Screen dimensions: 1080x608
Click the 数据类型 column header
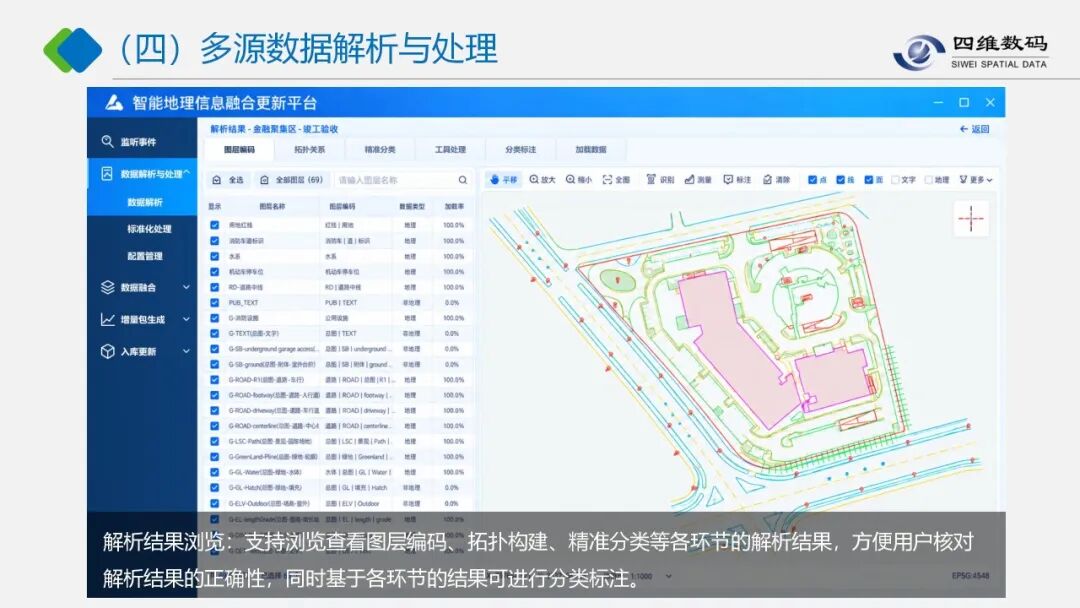[x=411, y=207]
